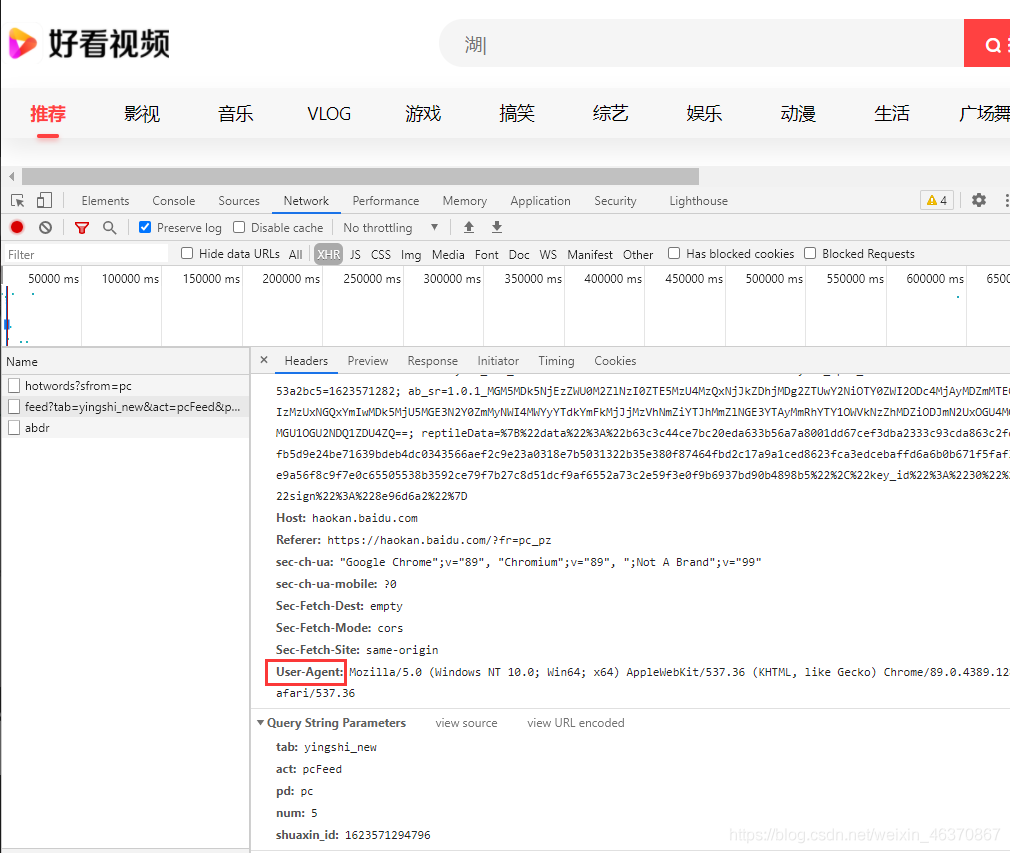Tick checkbox beside abdr request
1010x853 pixels.
[x=14, y=428]
